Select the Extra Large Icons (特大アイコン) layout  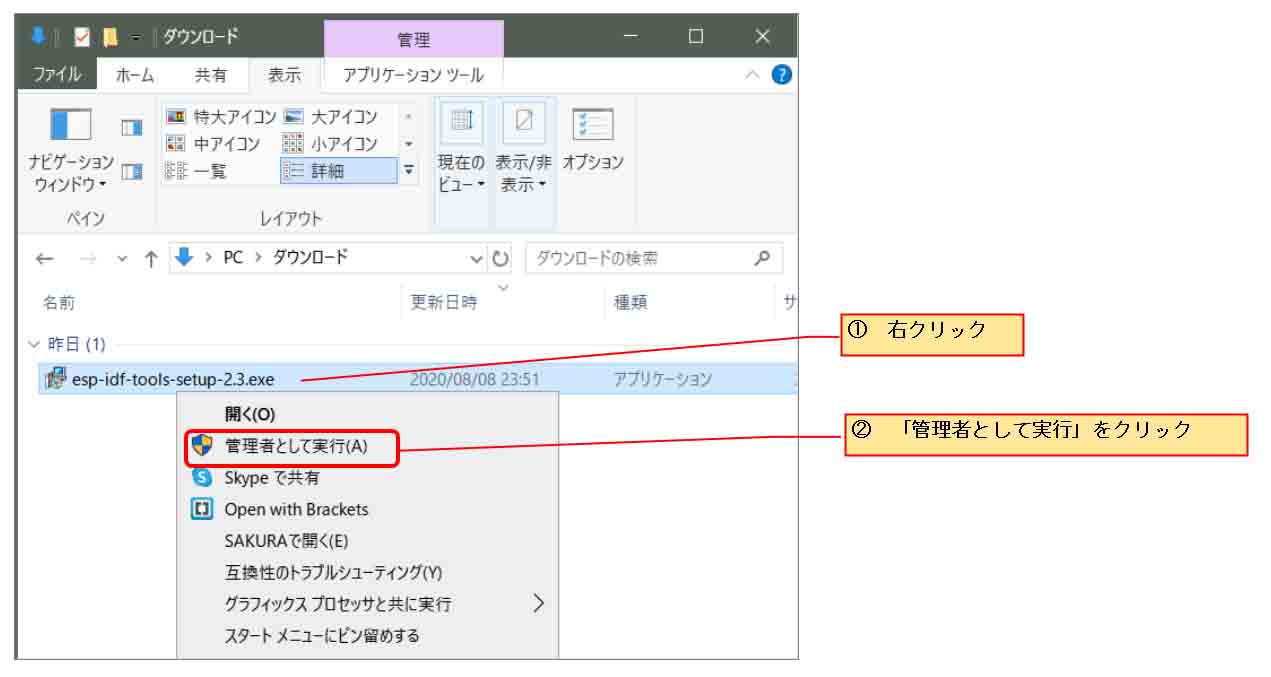(x=222, y=117)
